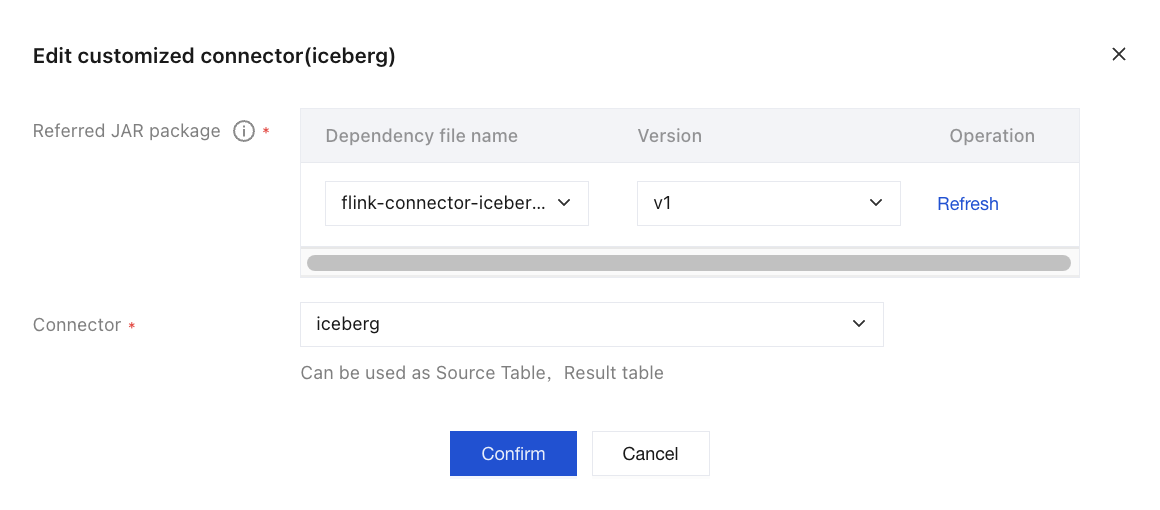
Task: Click the chevron arrow in the v1 version selector
Action: click(876, 203)
